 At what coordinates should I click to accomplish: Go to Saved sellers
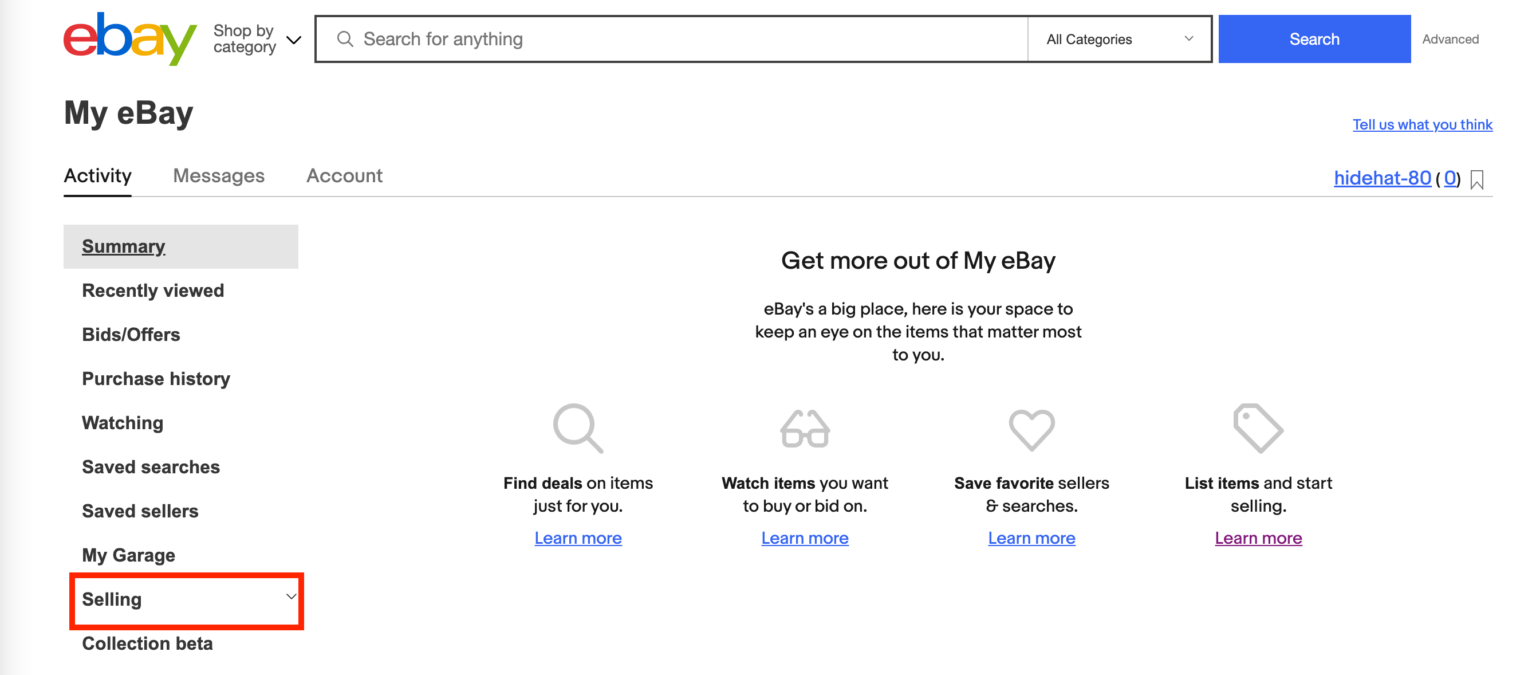140,511
